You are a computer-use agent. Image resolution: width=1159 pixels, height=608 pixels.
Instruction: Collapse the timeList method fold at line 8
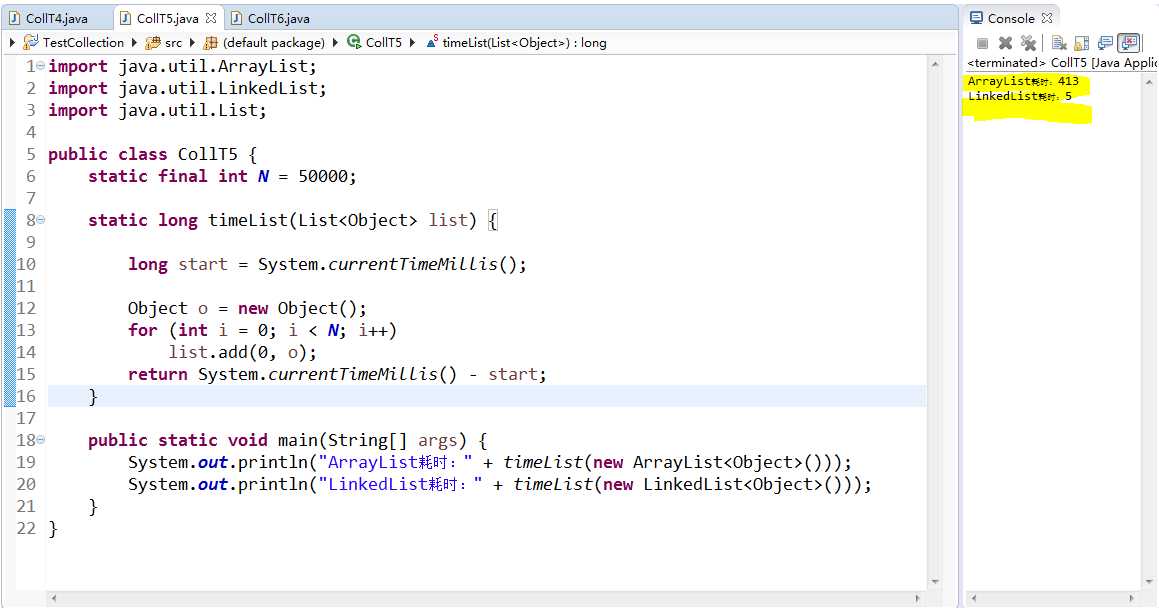(41, 219)
